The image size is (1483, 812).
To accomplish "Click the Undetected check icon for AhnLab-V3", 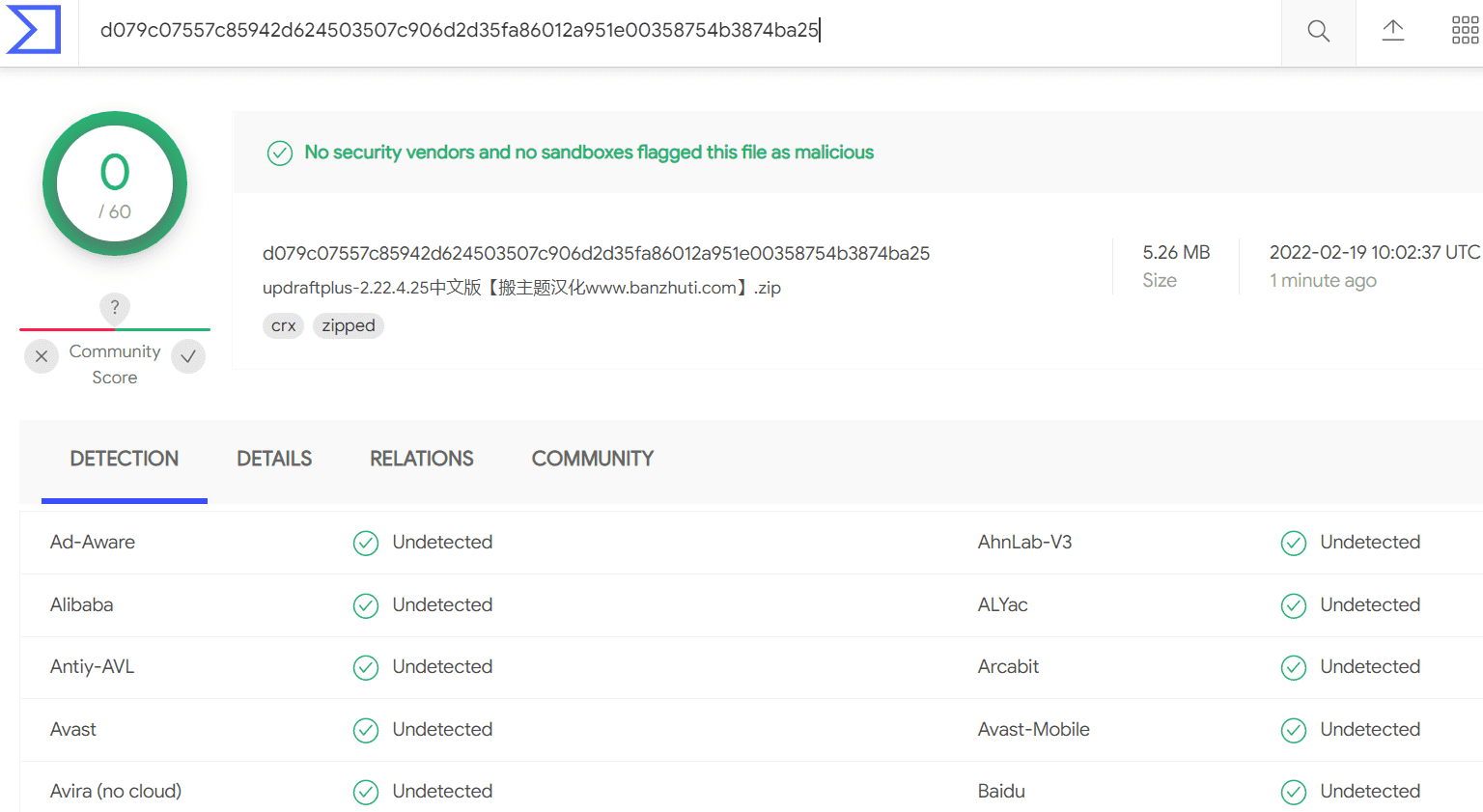I will [1294, 544].
